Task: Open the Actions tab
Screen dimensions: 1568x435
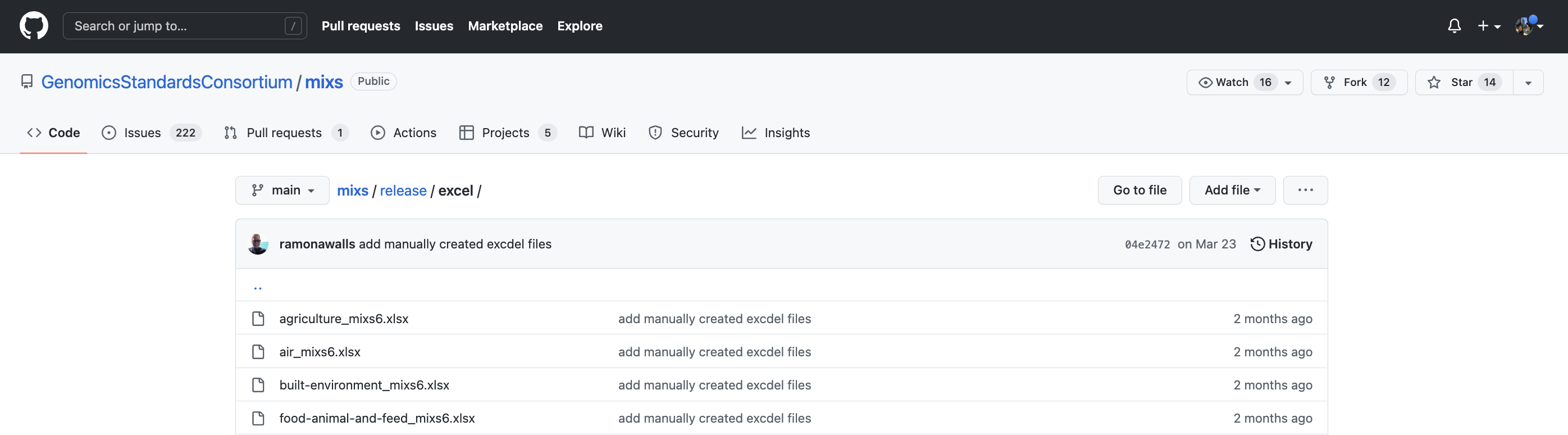Action: [404, 133]
